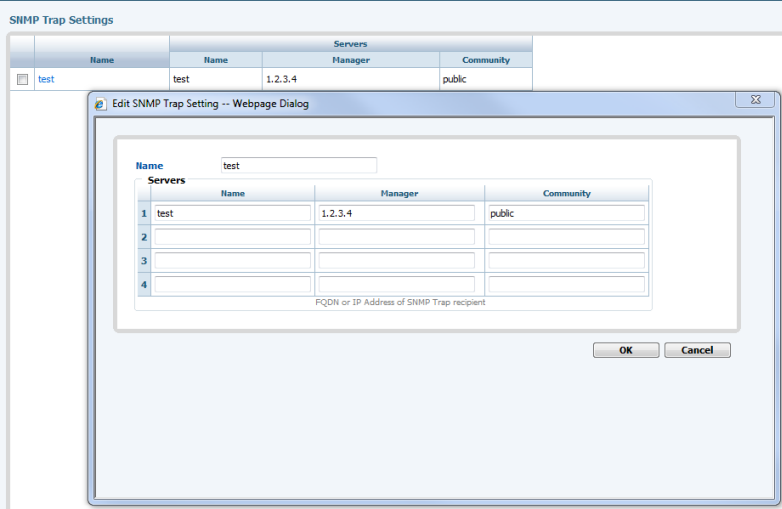This screenshot has height=509, width=782.
Task: Tick the checkbox beside the test trap row
Action: pos(22,79)
